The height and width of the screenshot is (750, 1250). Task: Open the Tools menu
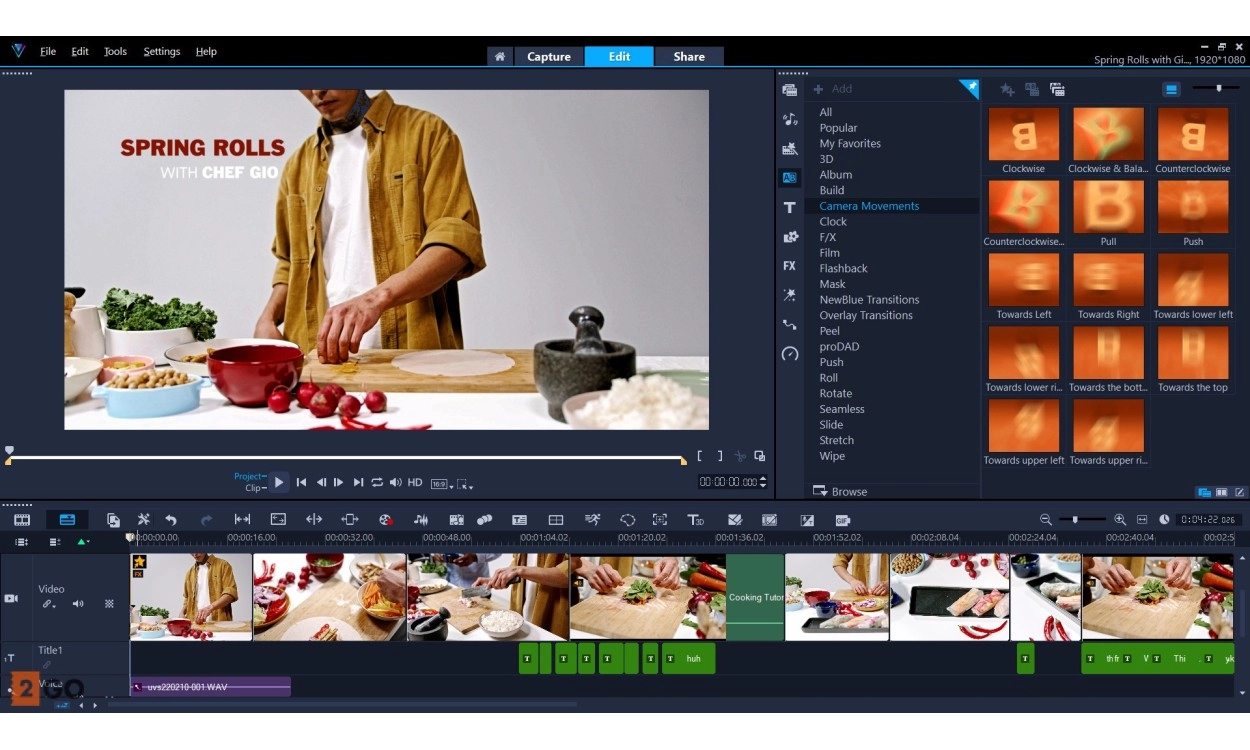point(115,51)
